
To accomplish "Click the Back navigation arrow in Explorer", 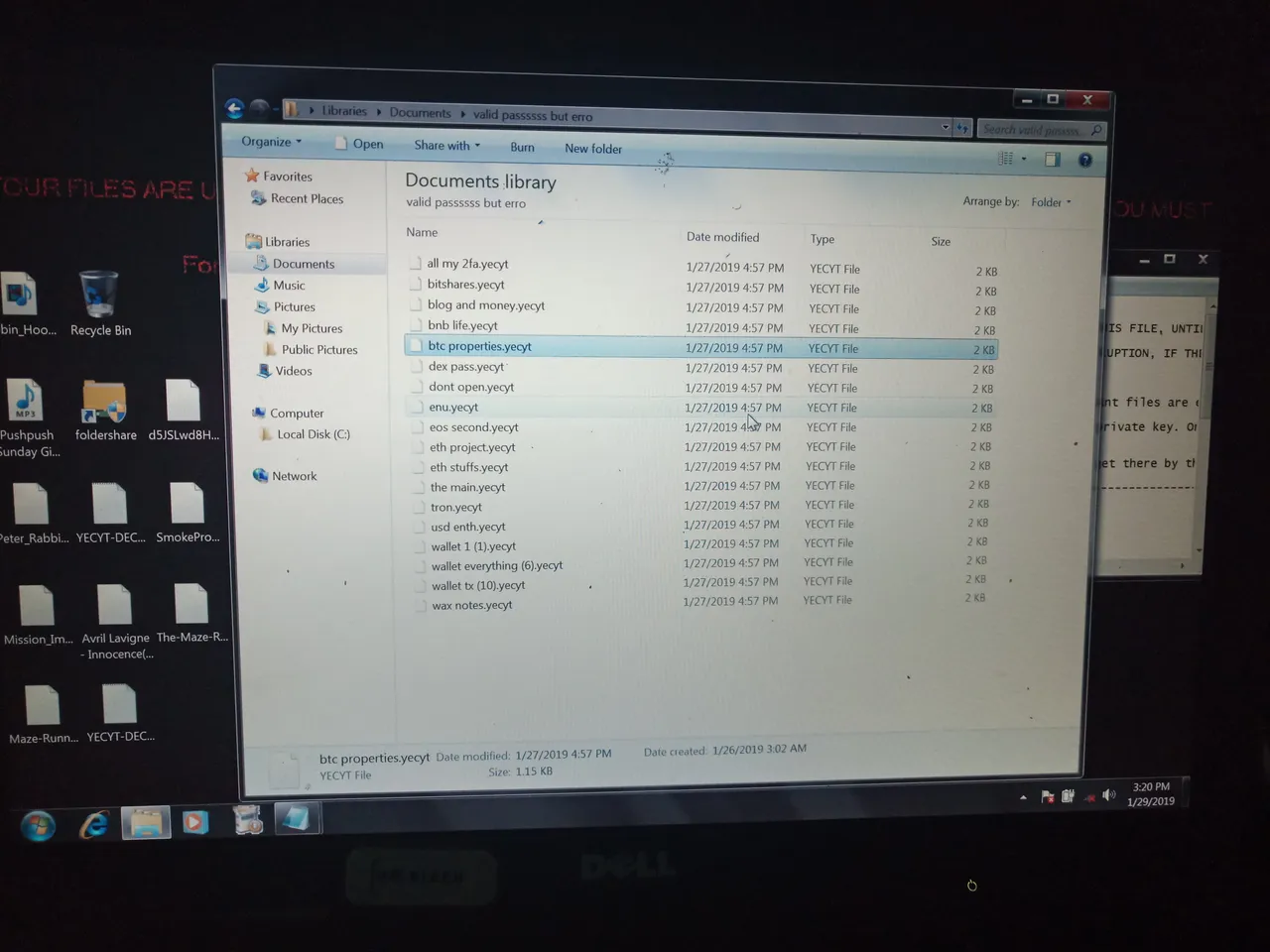I will coord(234,108).
